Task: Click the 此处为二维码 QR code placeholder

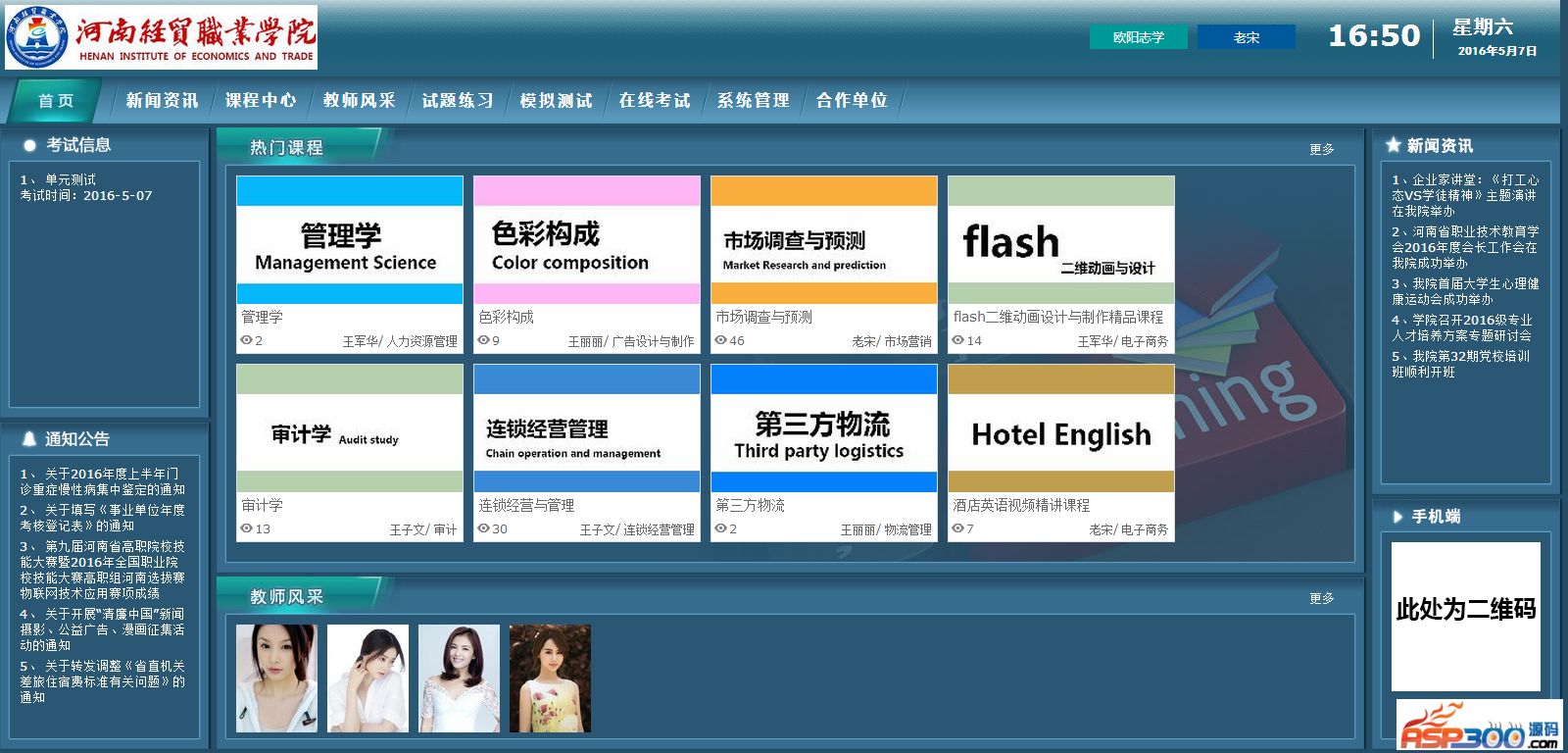Action: pyautogui.click(x=1466, y=617)
